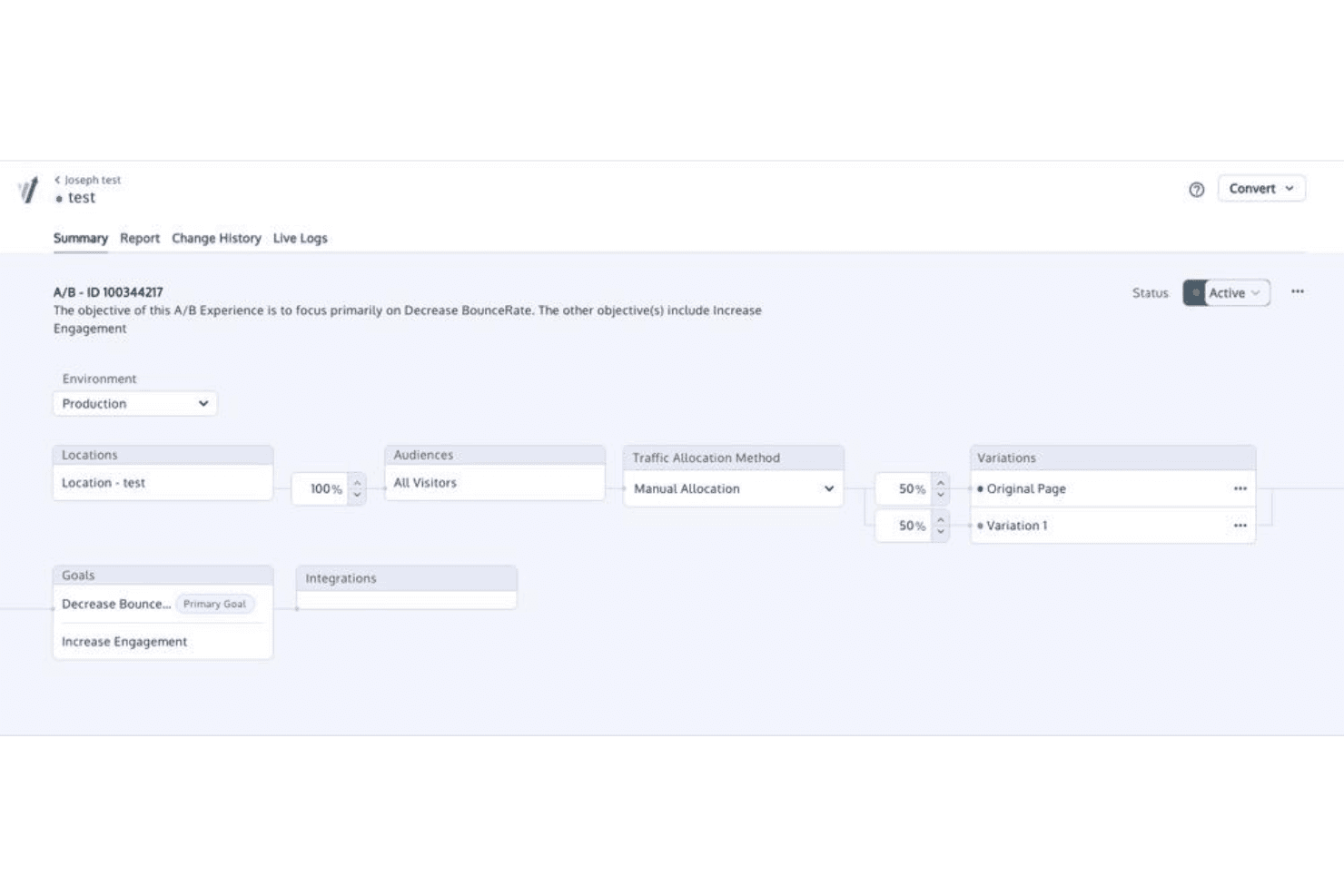Click the Primary Goal badge

214,604
